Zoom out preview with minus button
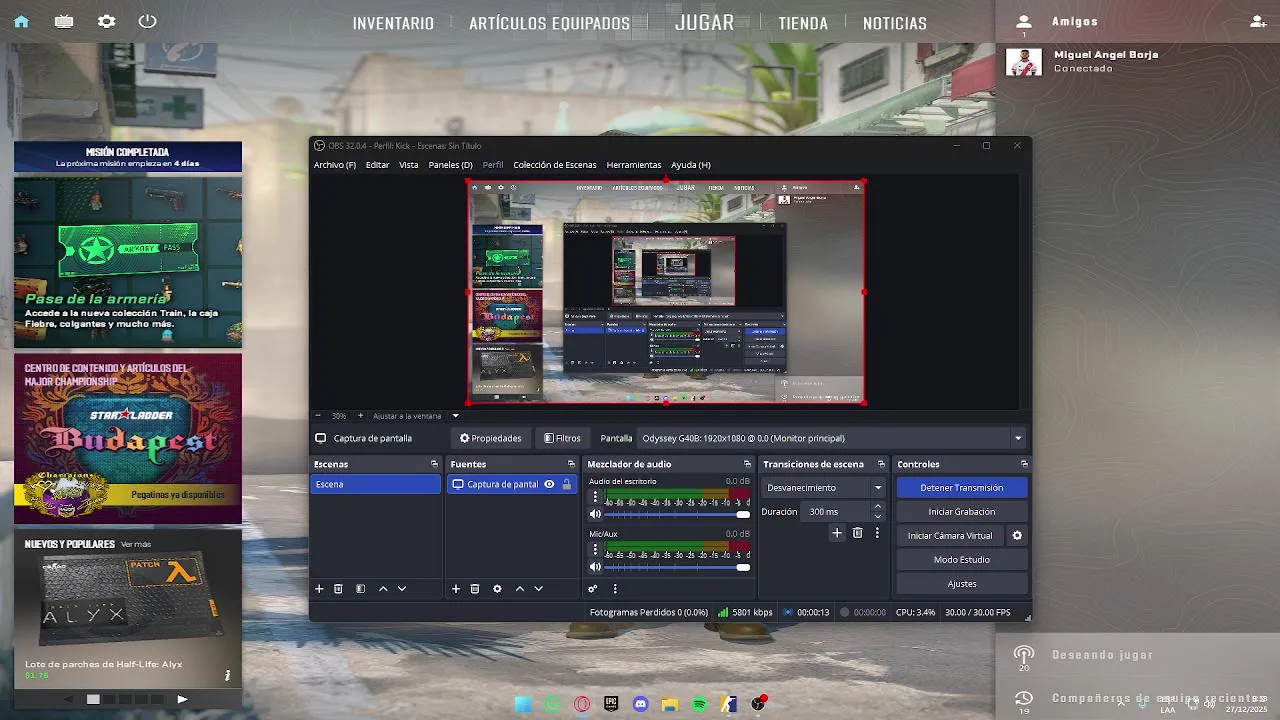The width and height of the screenshot is (1280, 720). point(318,416)
